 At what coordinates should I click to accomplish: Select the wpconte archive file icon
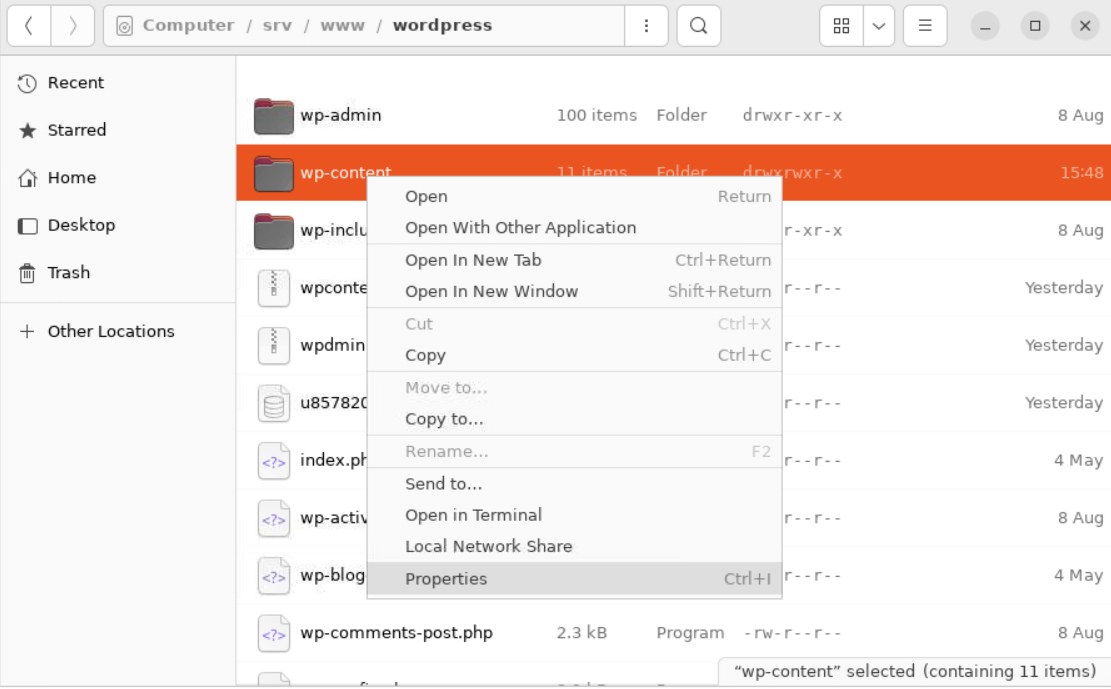coord(273,289)
